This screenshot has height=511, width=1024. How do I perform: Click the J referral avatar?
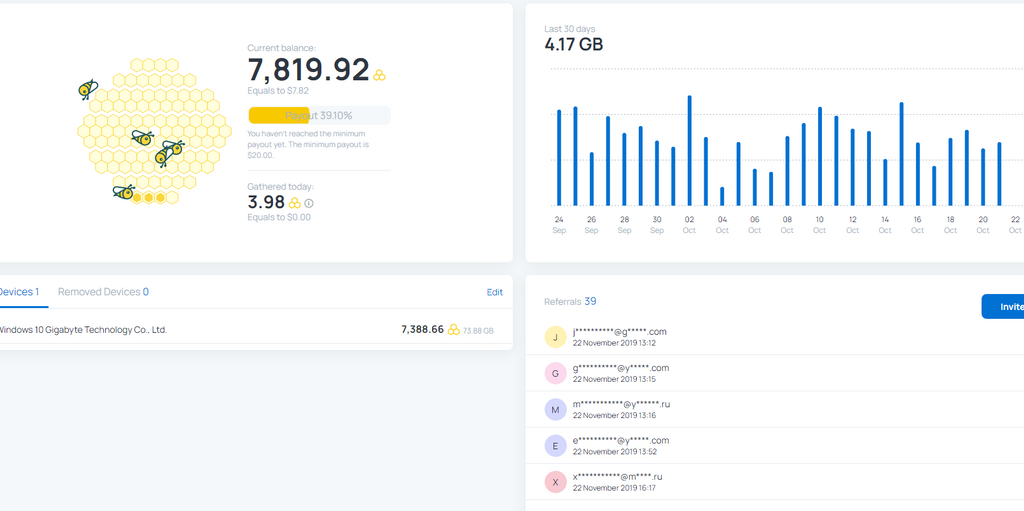point(555,337)
